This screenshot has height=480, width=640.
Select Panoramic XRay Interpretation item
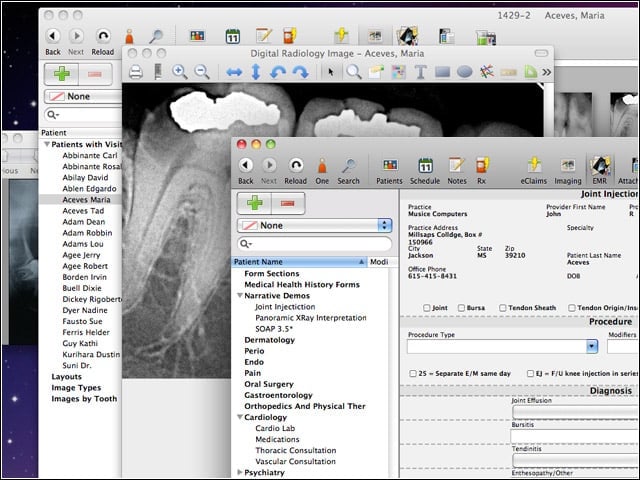pos(311,318)
